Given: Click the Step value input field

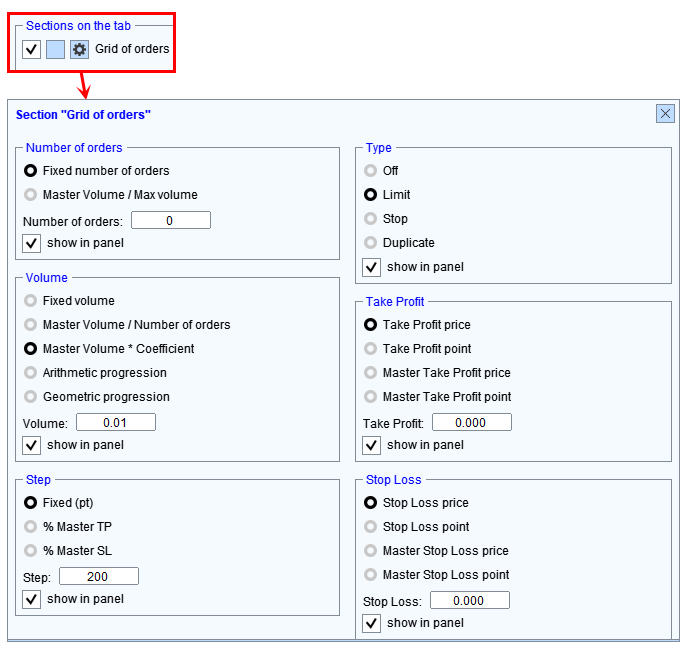Looking at the screenshot, I should pyautogui.click(x=98, y=577).
